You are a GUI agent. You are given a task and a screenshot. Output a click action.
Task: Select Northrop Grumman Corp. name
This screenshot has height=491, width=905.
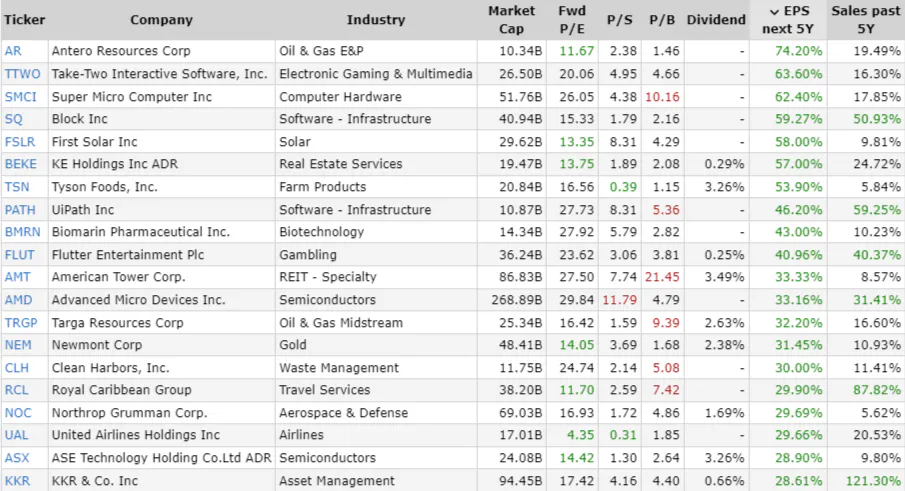tap(129, 413)
